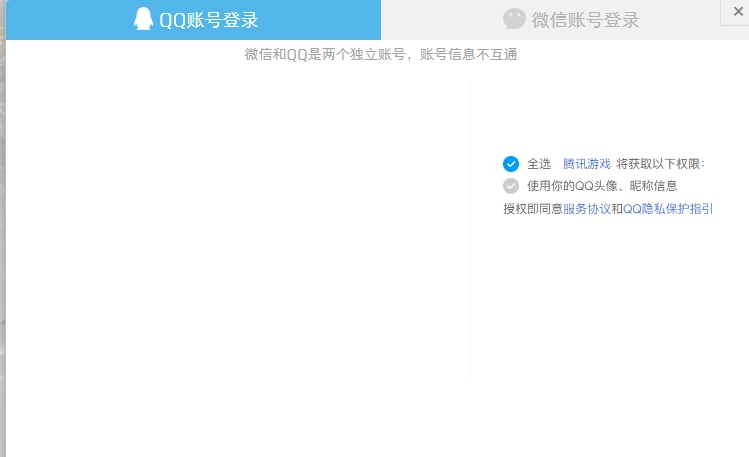Click the 授权即同意 text

tap(532, 209)
